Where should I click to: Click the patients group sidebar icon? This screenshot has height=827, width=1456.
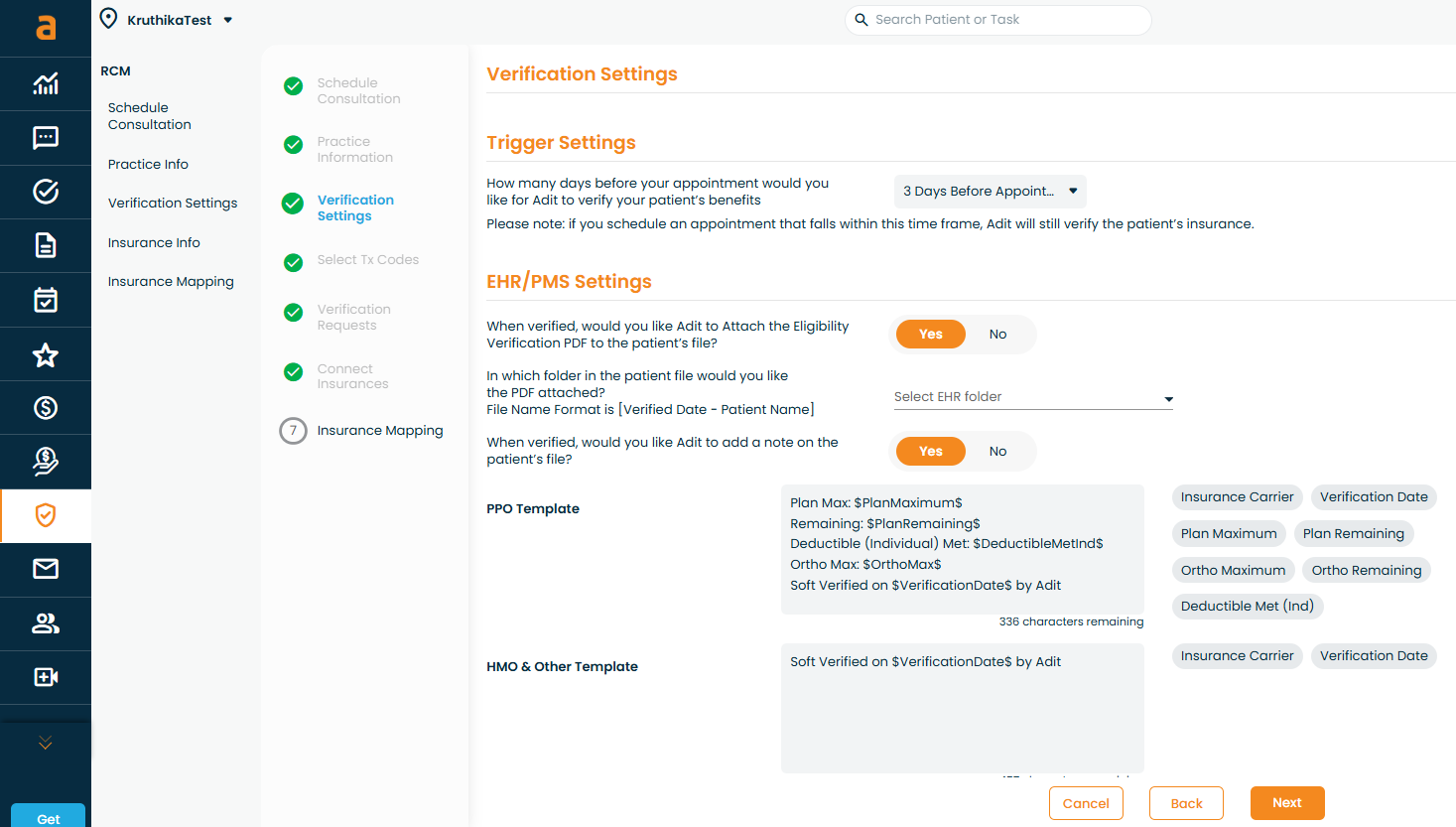(46, 623)
